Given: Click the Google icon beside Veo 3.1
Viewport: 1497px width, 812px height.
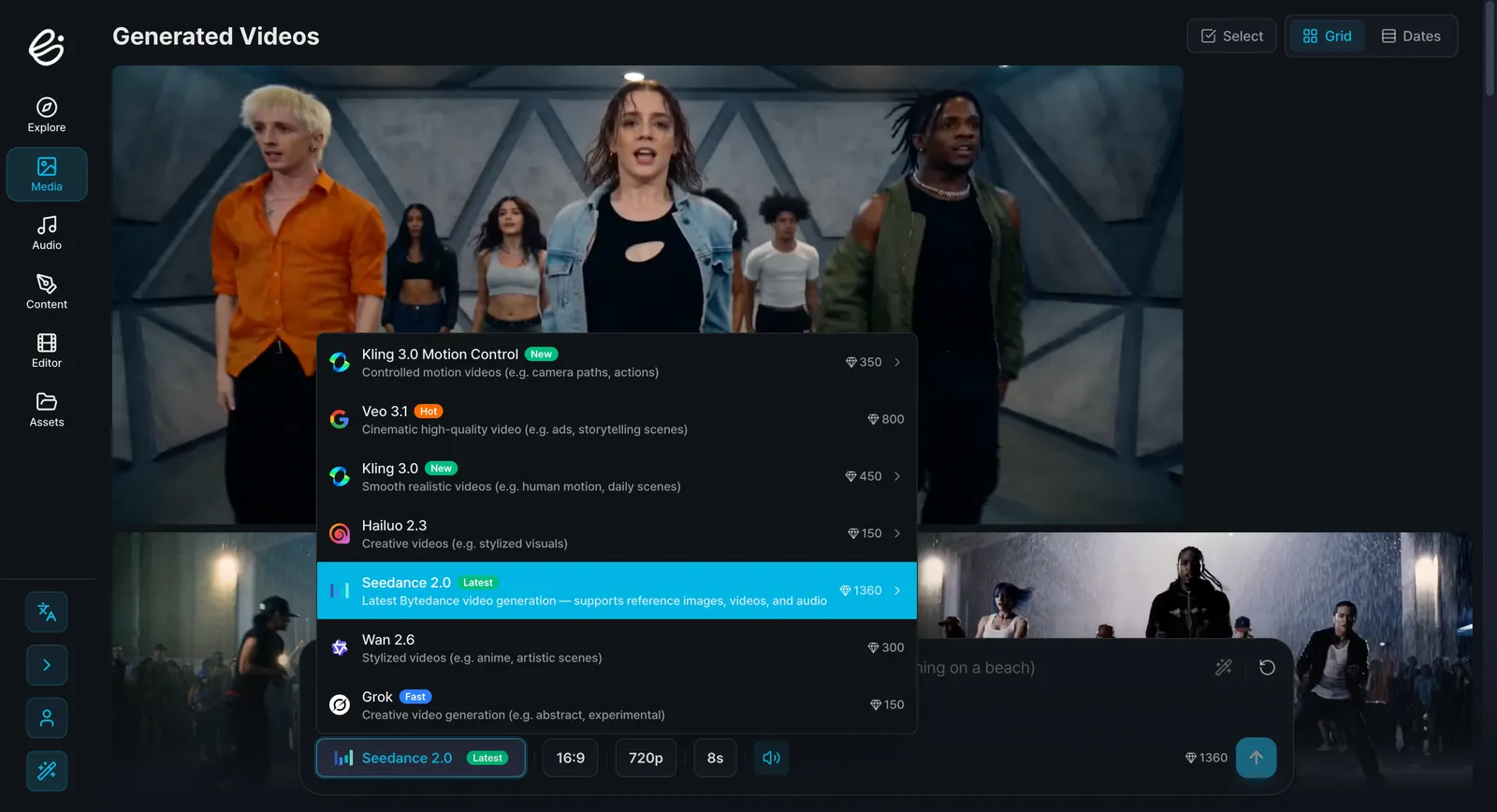Looking at the screenshot, I should click(340, 420).
